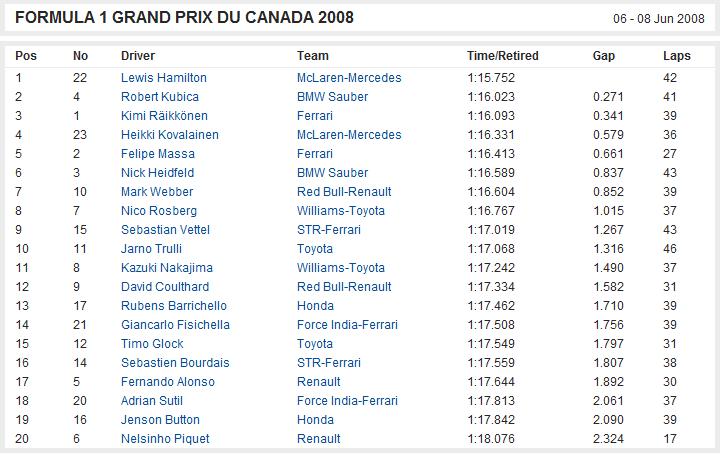Click Jarno Trulli's Toyota team link
Screen dimensions: 721x454
tap(315, 249)
